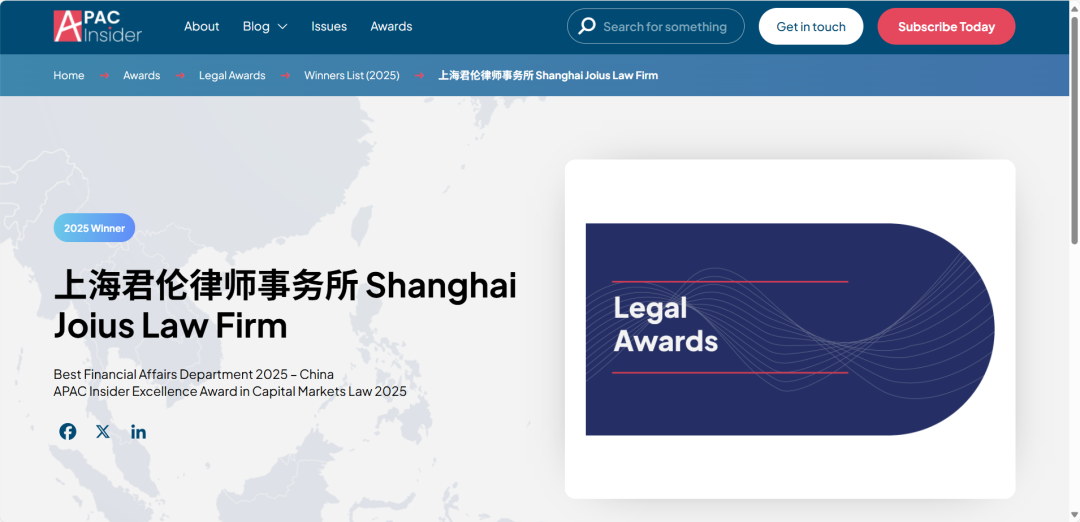
Task: Share on Facebook icon
Action: click(68, 432)
